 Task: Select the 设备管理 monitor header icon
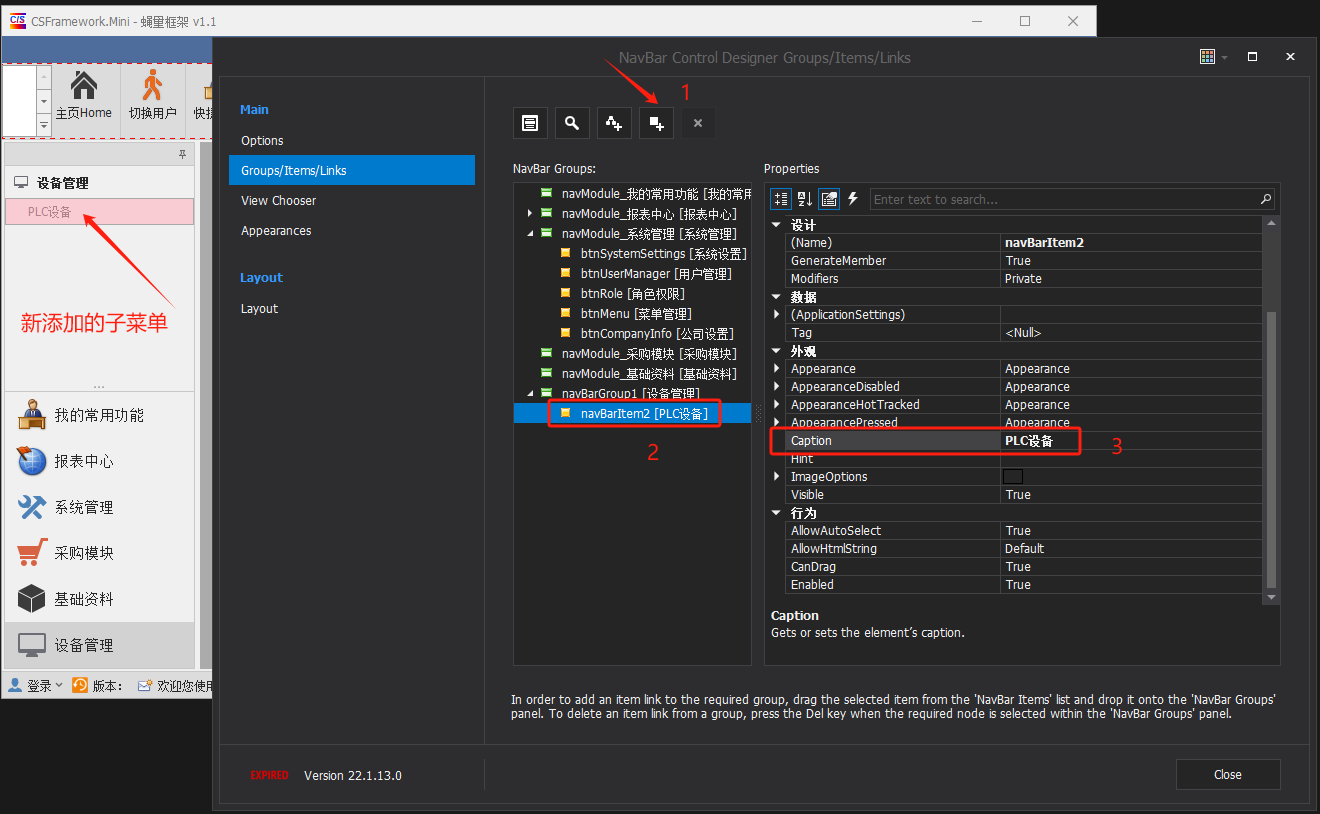tap(21, 183)
